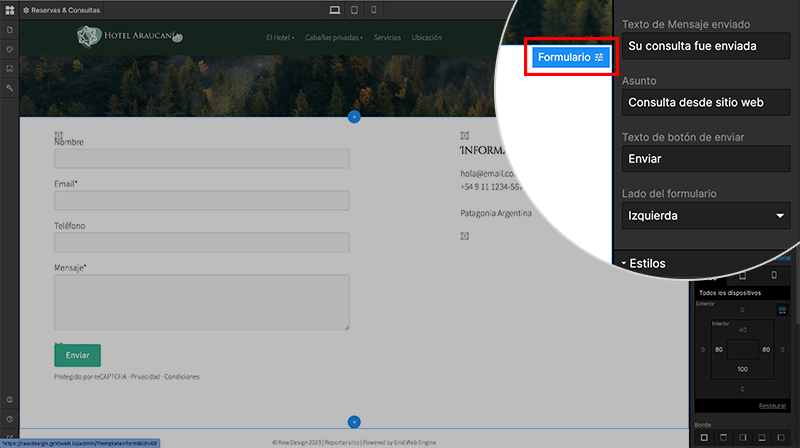This screenshot has height=448, width=800.
Task: Click into the Teléfono field
Action: click(202, 242)
